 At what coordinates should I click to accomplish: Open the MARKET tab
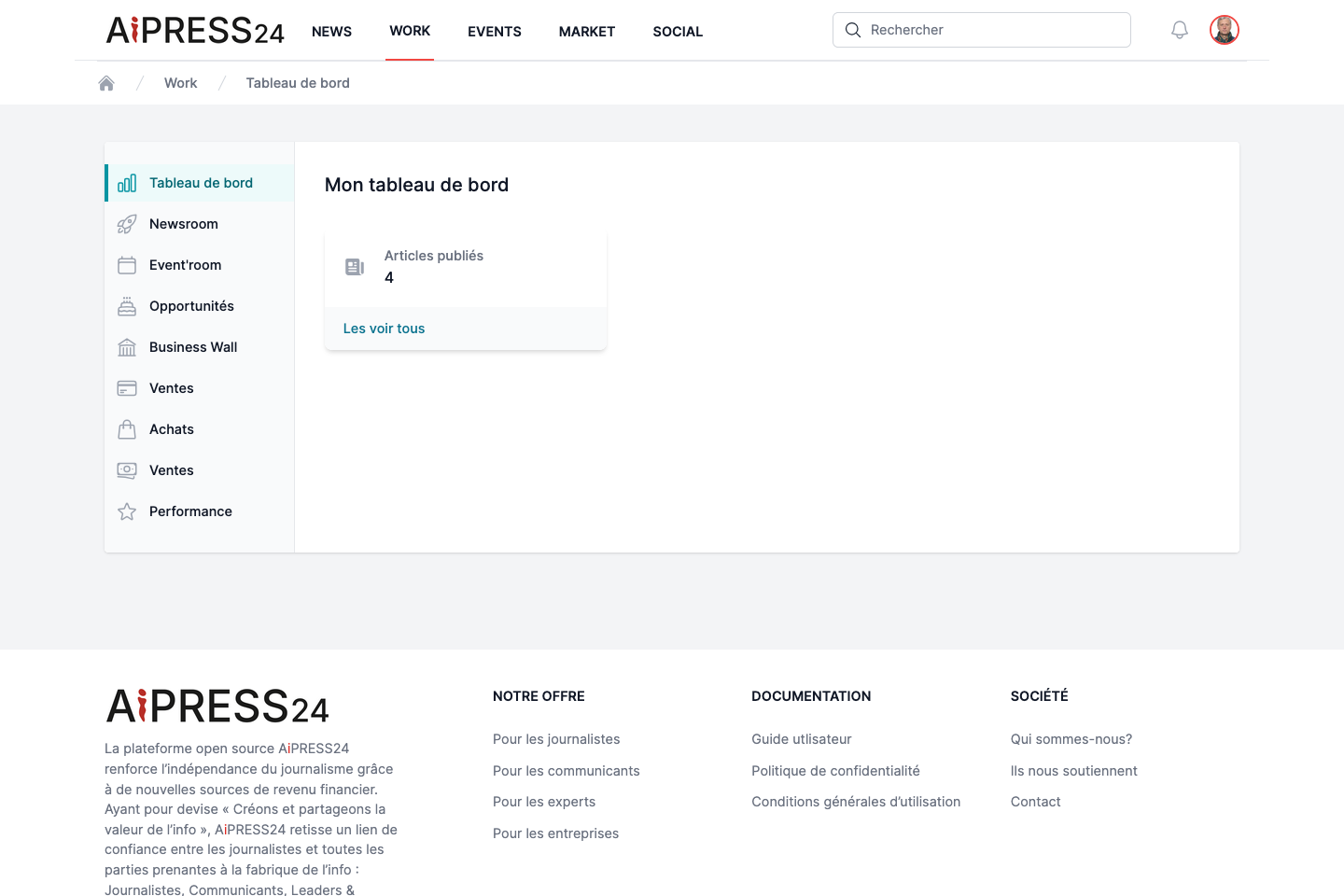click(x=587, y=32)
